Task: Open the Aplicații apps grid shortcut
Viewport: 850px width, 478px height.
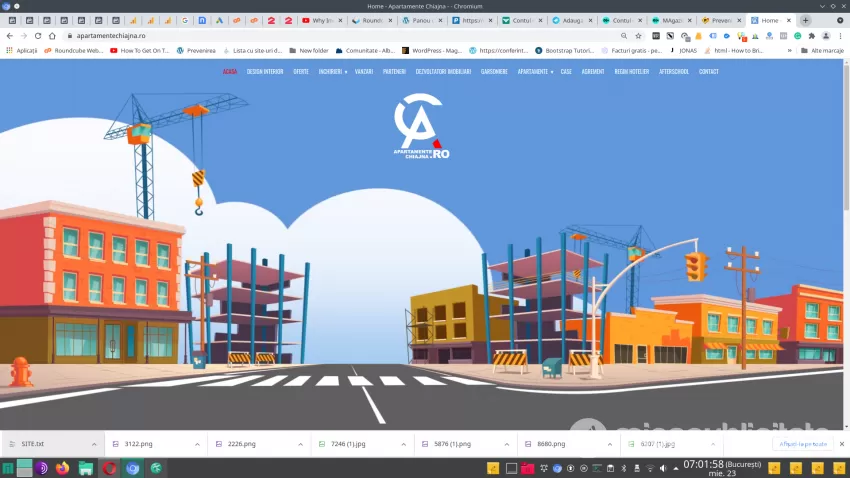Action: (x=22, y=50)
